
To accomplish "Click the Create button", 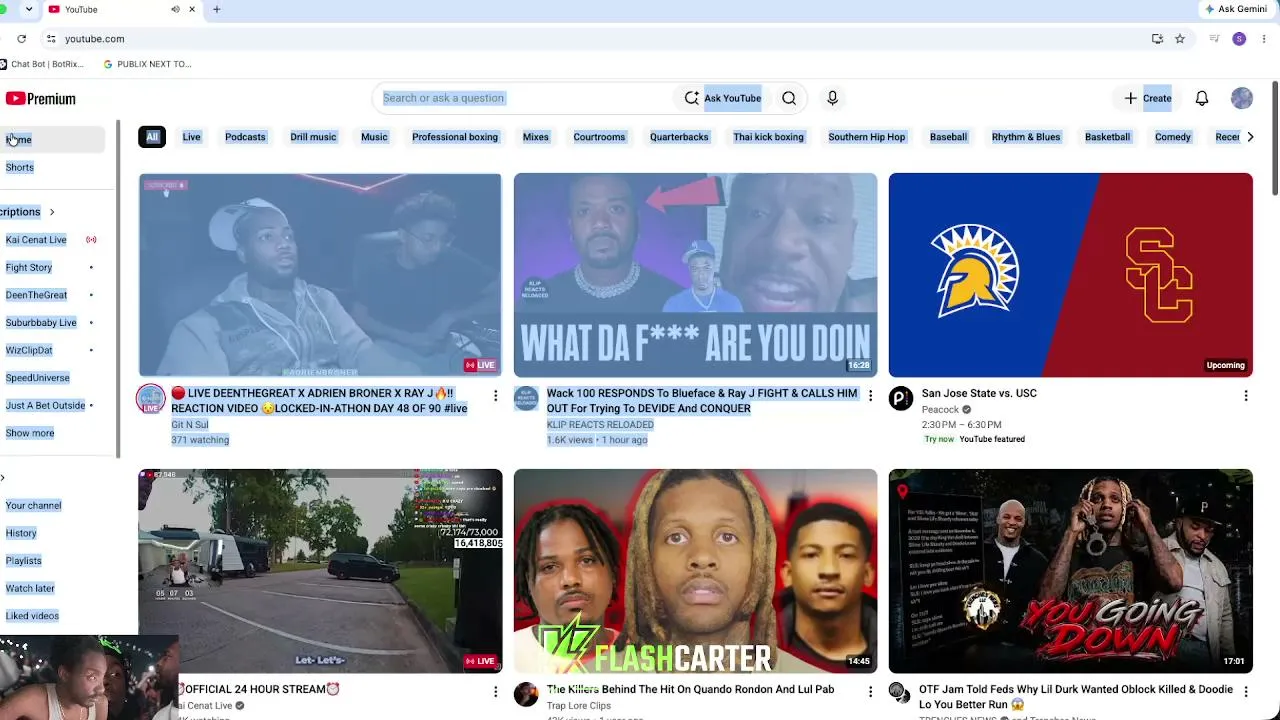I will click(x=1147, y=98).
